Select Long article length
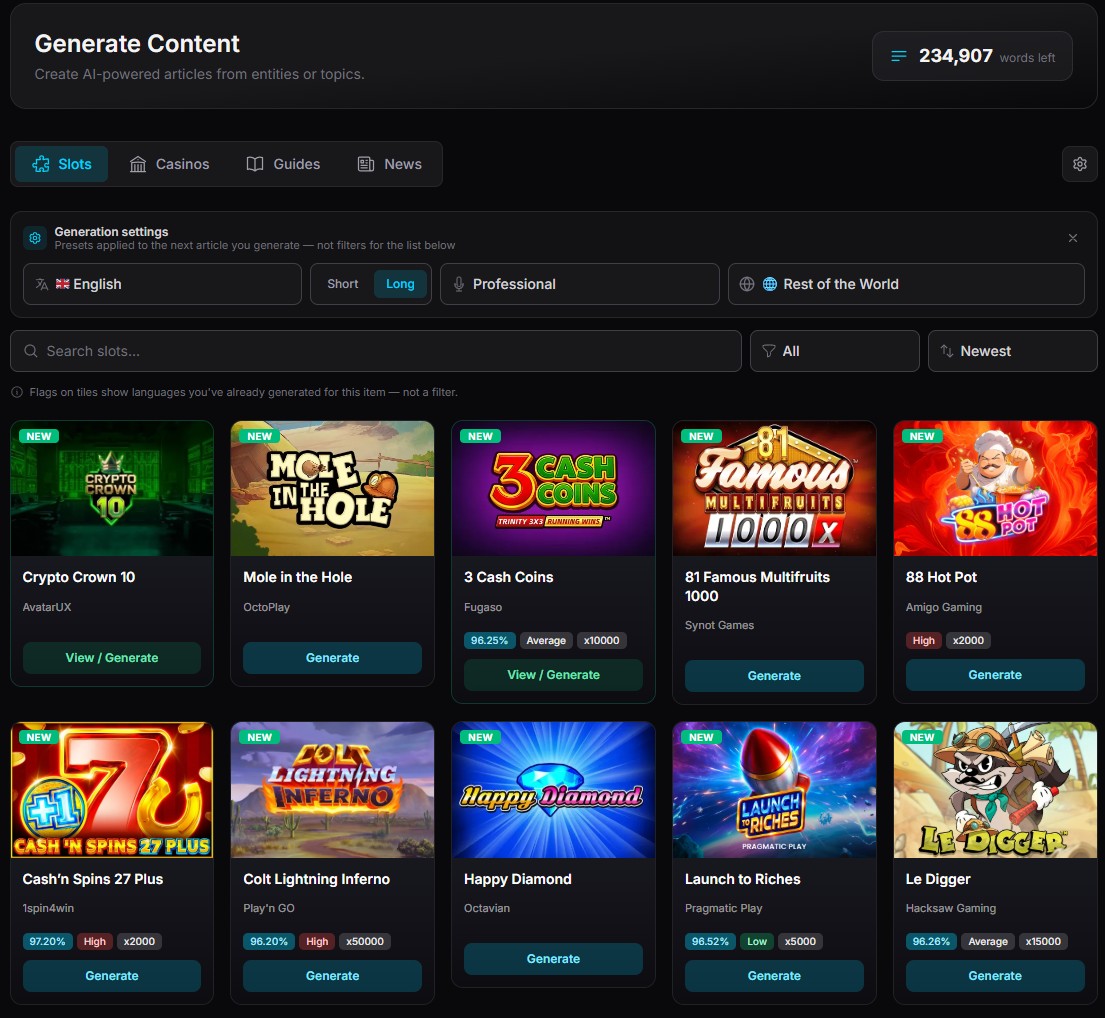 [x=400, y=284]
